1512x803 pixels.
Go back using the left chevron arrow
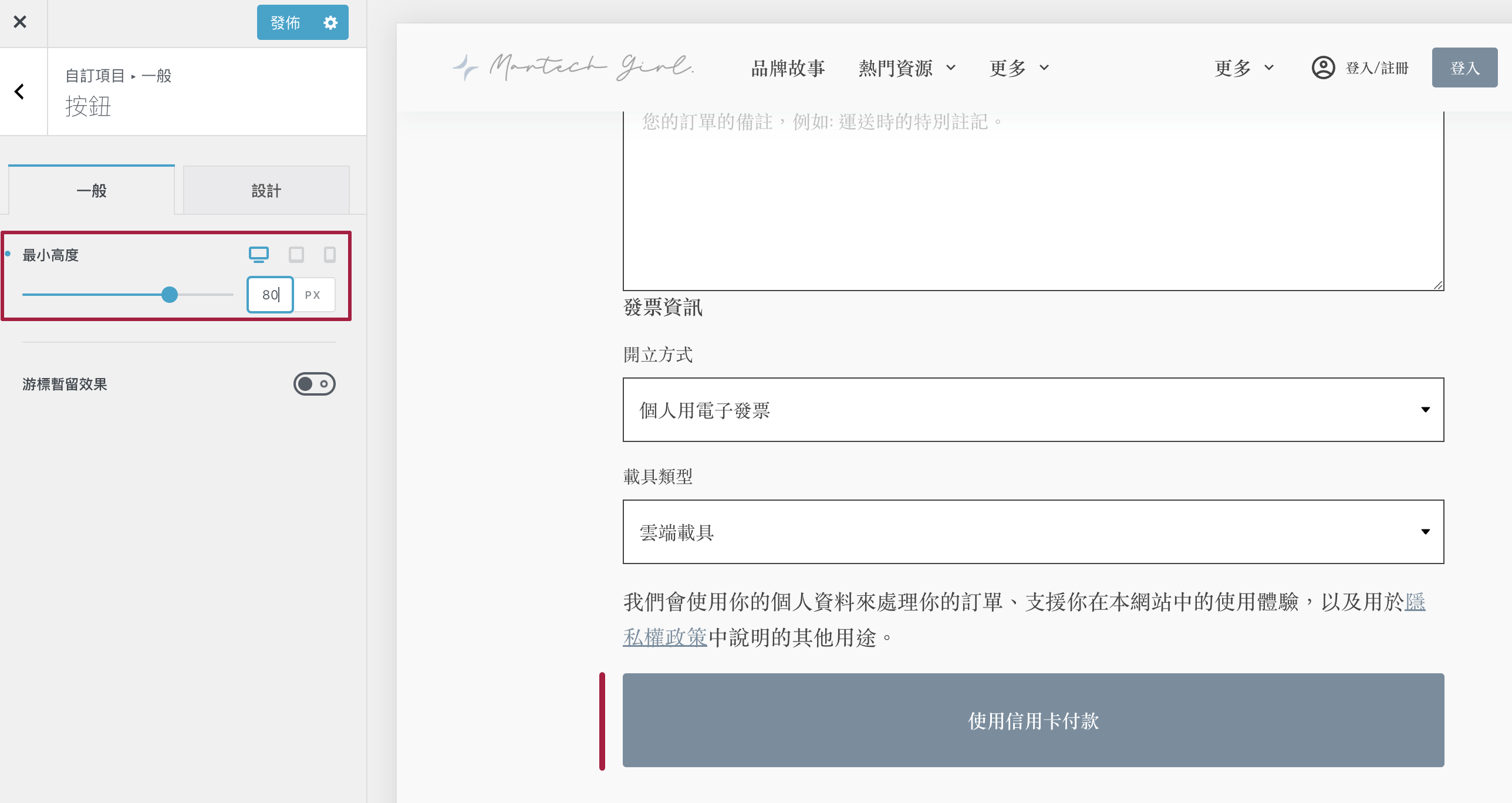pos(20,92)
